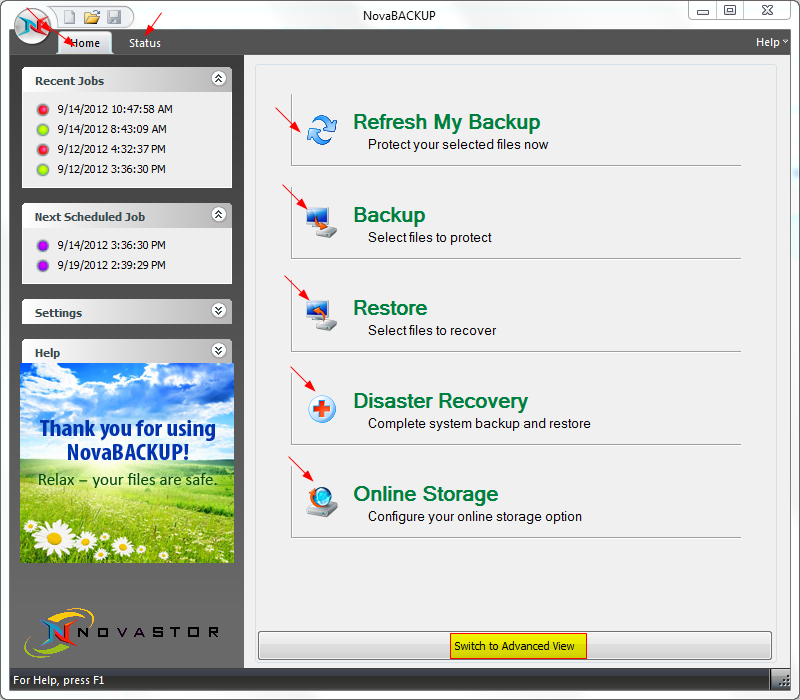Click the Restore computer icon
This screenshot has width=800, height=700.
click(321, 315)
